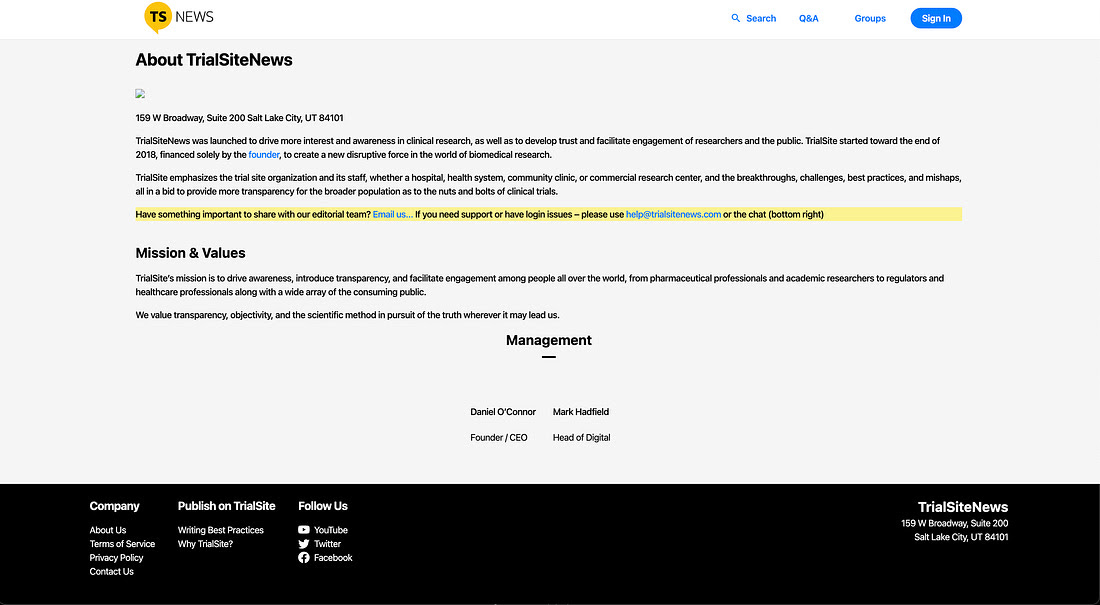Open the Twitter text link

328,544
